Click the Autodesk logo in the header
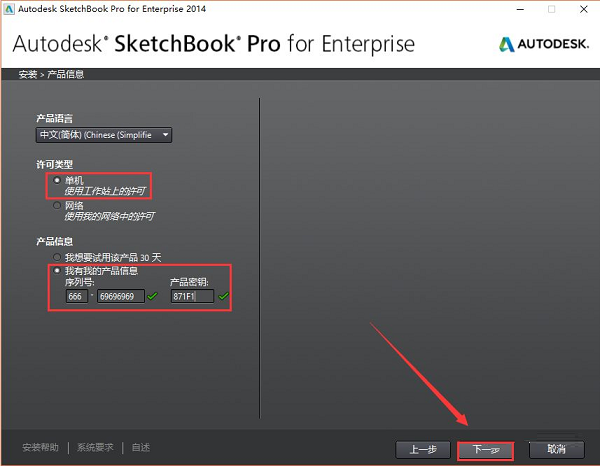Viewport: 600px width, 466px height. coord(544,44)
